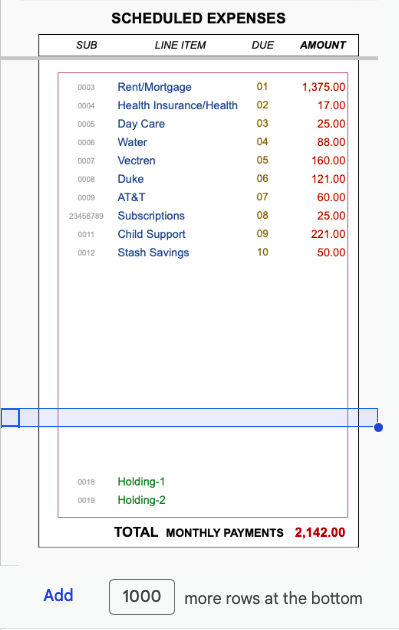Click the Add rows link

coord(58,595)
